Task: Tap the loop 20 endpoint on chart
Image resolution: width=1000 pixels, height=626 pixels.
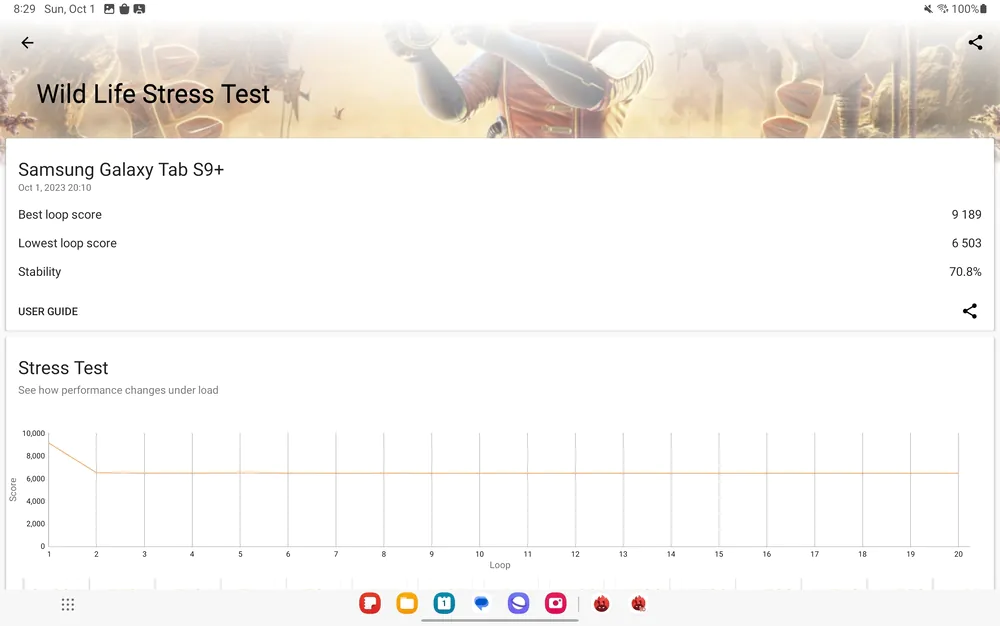Action: pyautogui.click(x=958, y=473)
